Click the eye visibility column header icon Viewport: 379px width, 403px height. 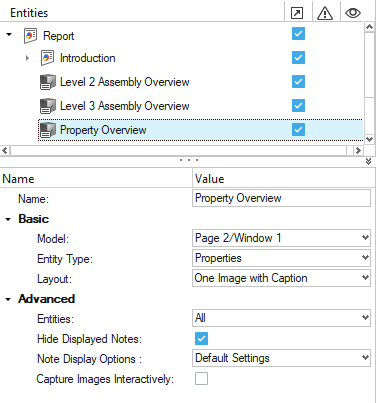click(353, 13)
